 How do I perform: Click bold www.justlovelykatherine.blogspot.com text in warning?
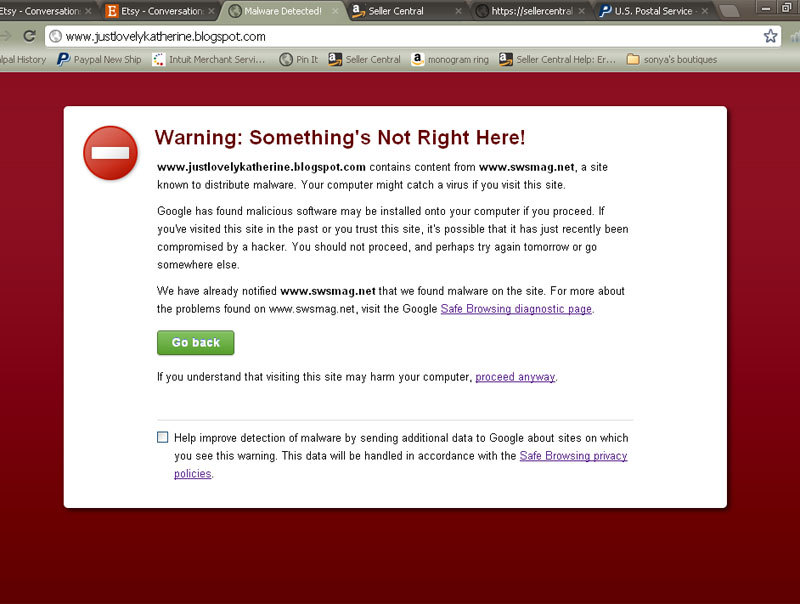[261, 167]
